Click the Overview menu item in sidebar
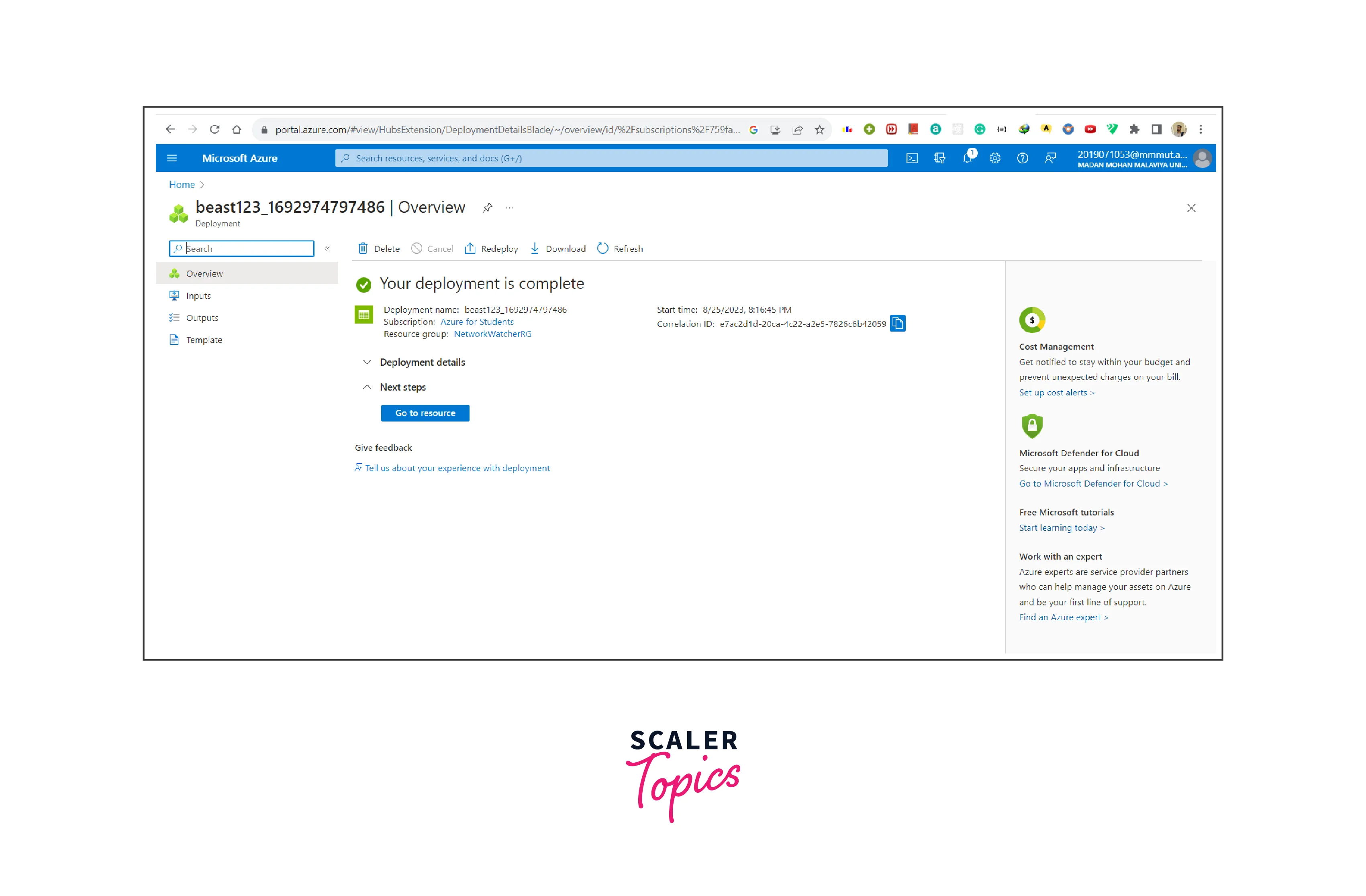Viewport: 1366px width, 896px height. click(x=204, y=272)
